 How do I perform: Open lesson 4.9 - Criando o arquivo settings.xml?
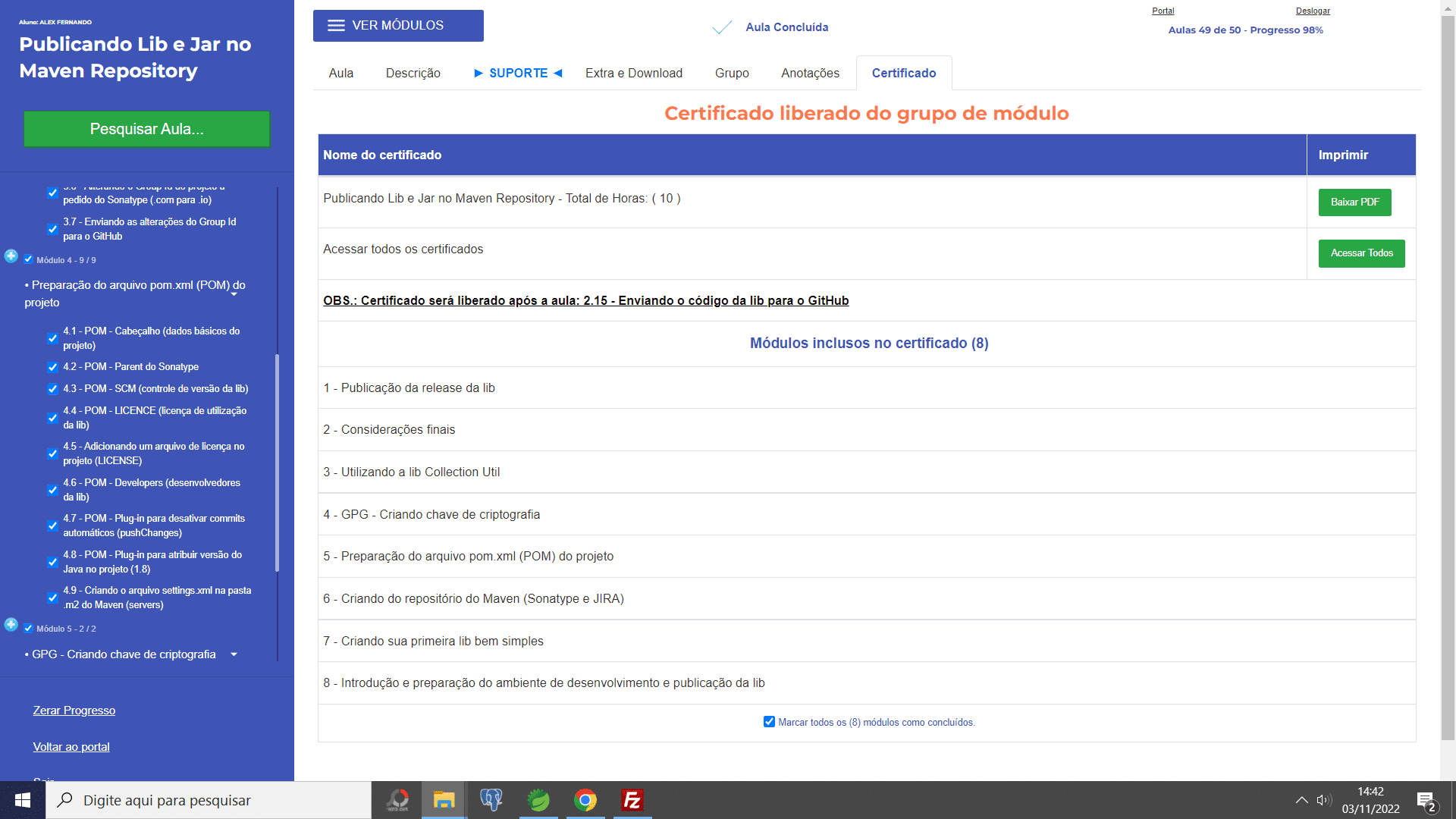tap(157, 598)
